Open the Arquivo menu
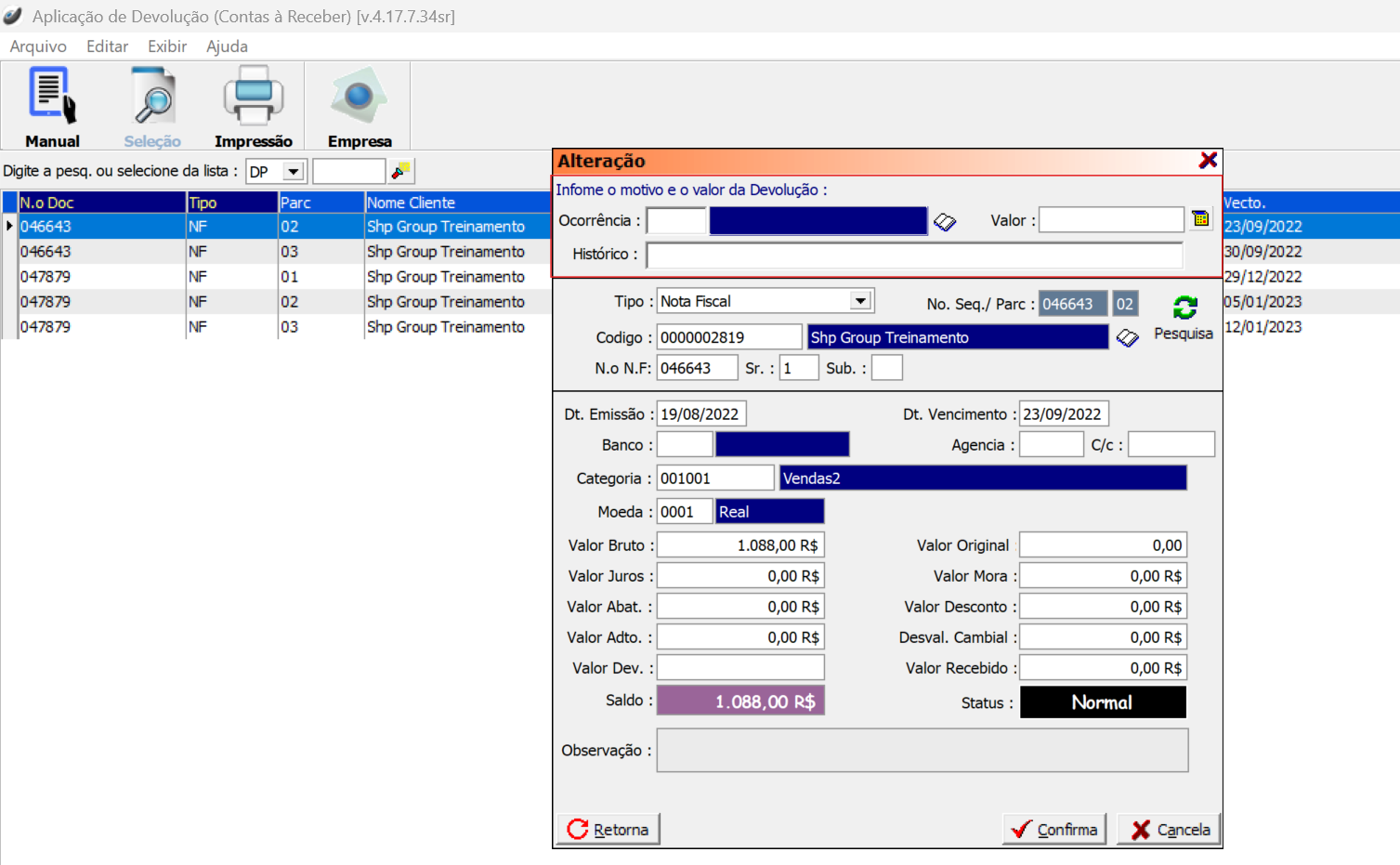The height and width of the screenshot is (865, 1400). (x=38, y=46)
